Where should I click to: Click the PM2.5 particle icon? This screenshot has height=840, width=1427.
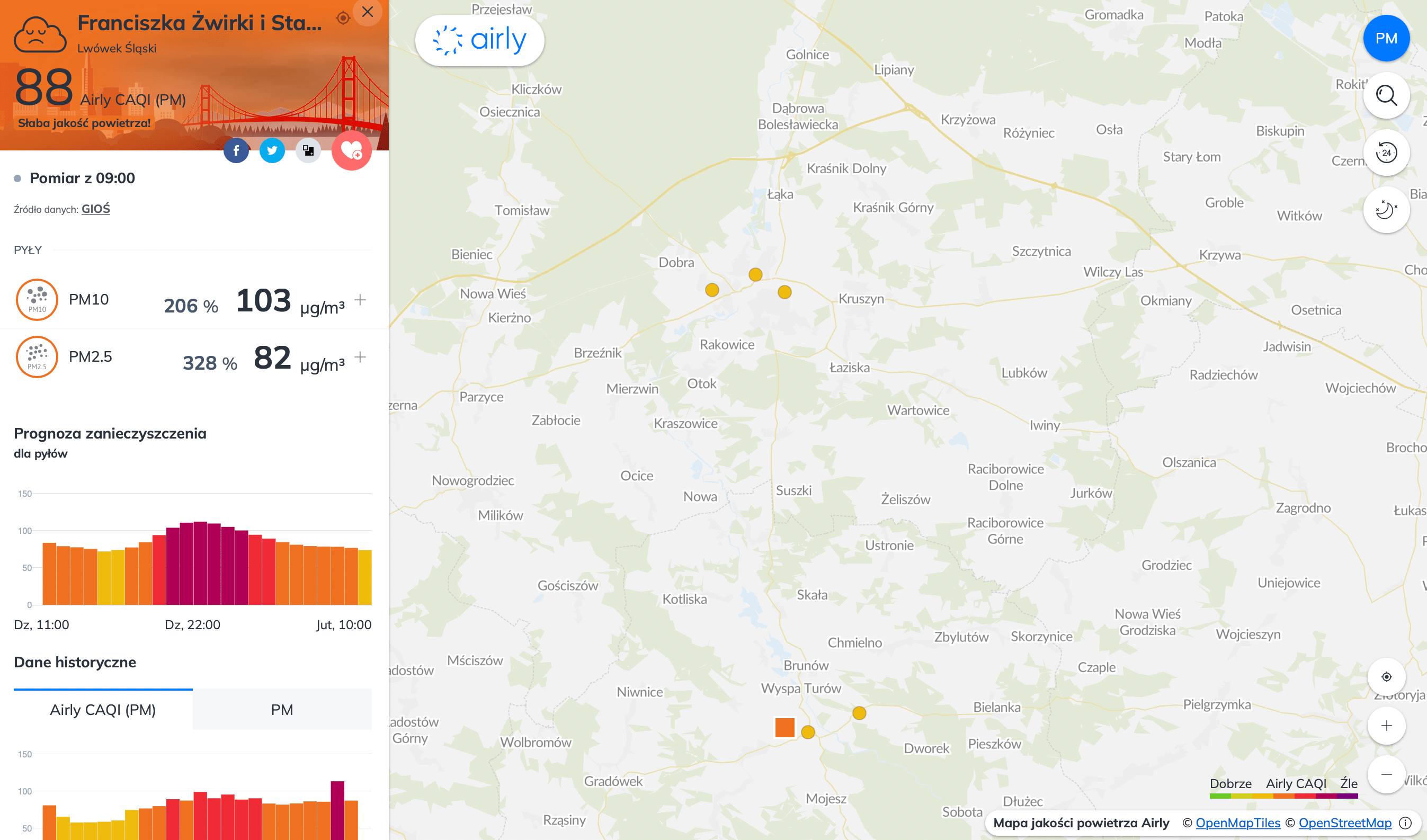click(x=37, y=357)
